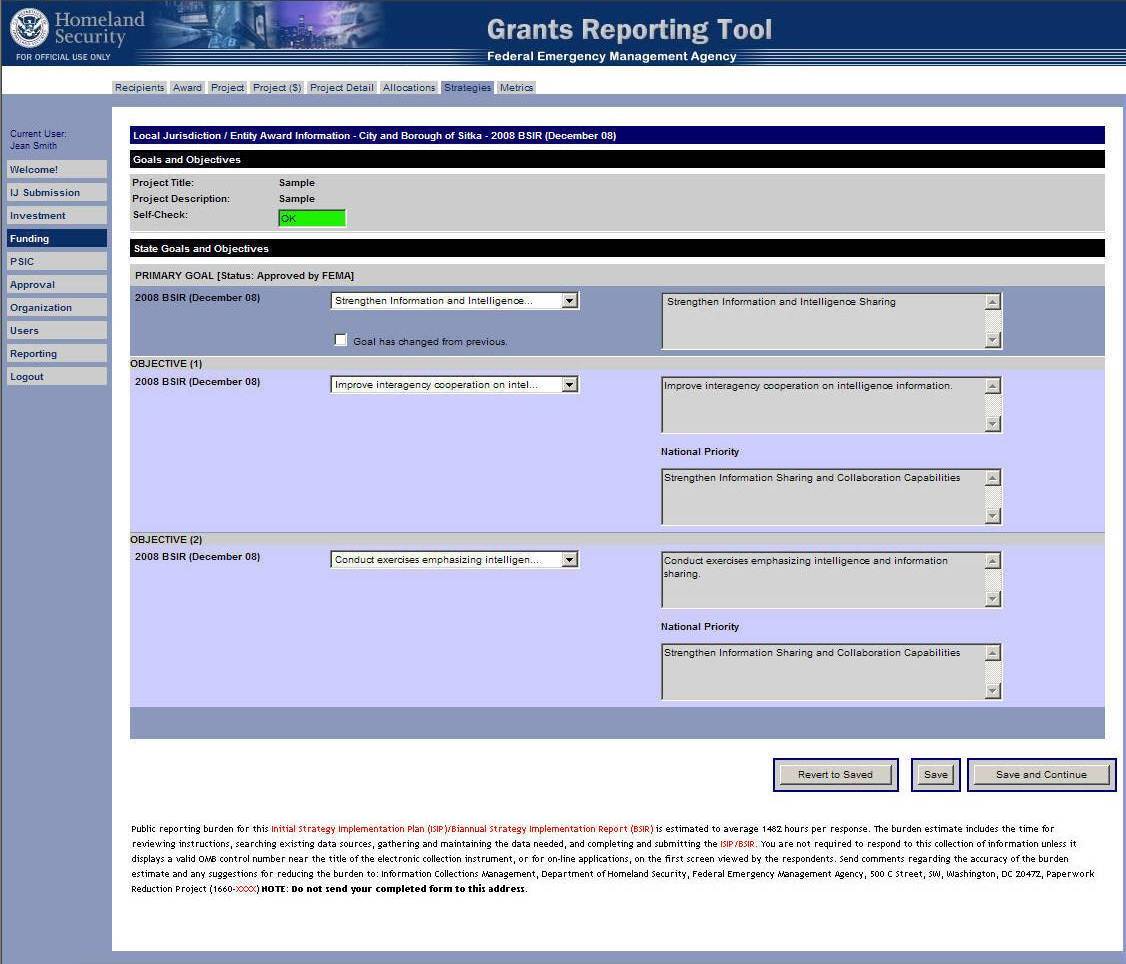1126x964 pixels.
Task: Check 'Goal has changed from previous' box
Action: 341,340
